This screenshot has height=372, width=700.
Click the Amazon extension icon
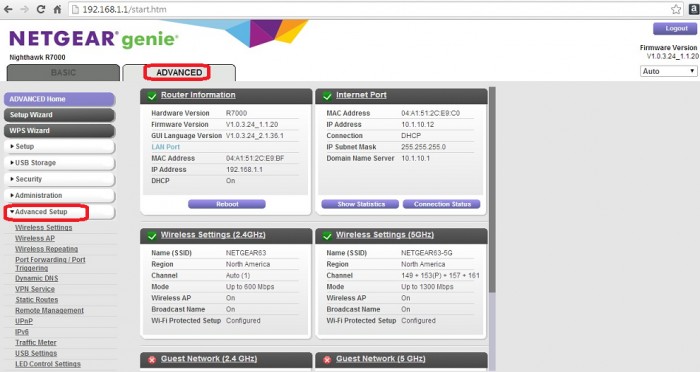(694, 9)
